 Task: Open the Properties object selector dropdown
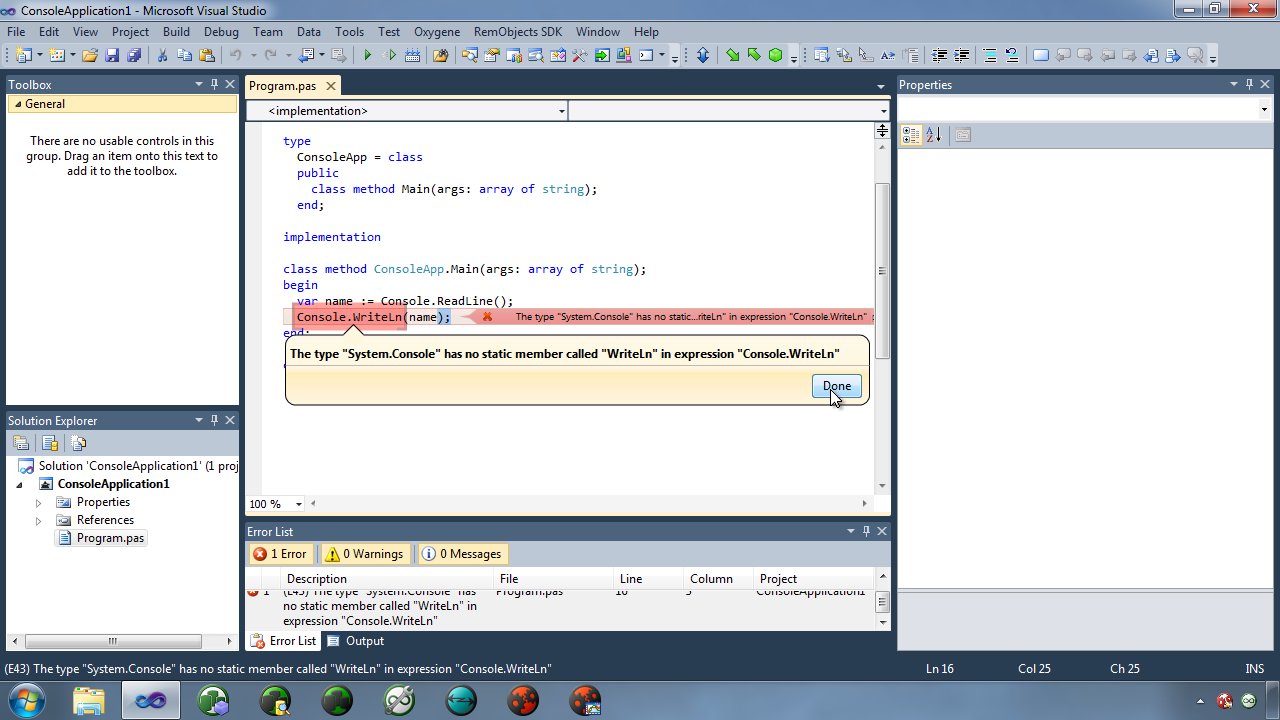coord(1264,109)
